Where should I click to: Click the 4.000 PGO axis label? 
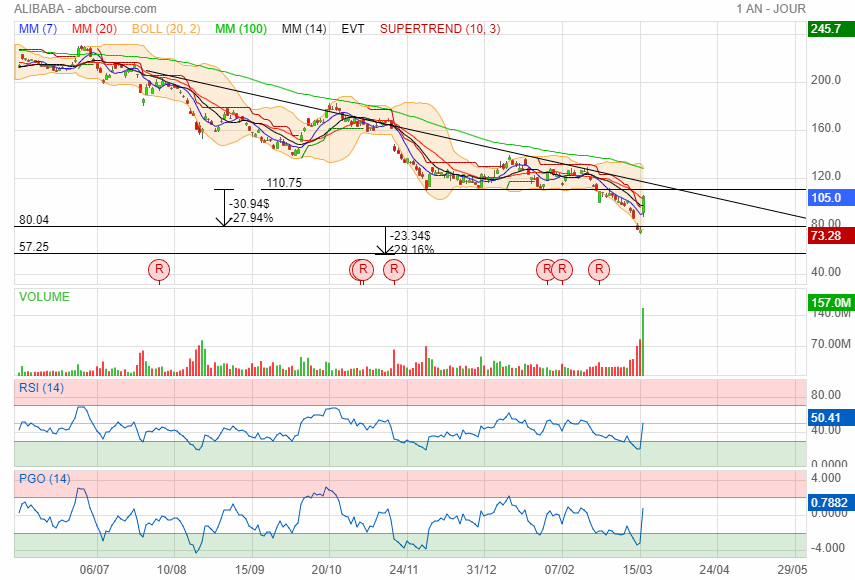click(x=826, y=478)
